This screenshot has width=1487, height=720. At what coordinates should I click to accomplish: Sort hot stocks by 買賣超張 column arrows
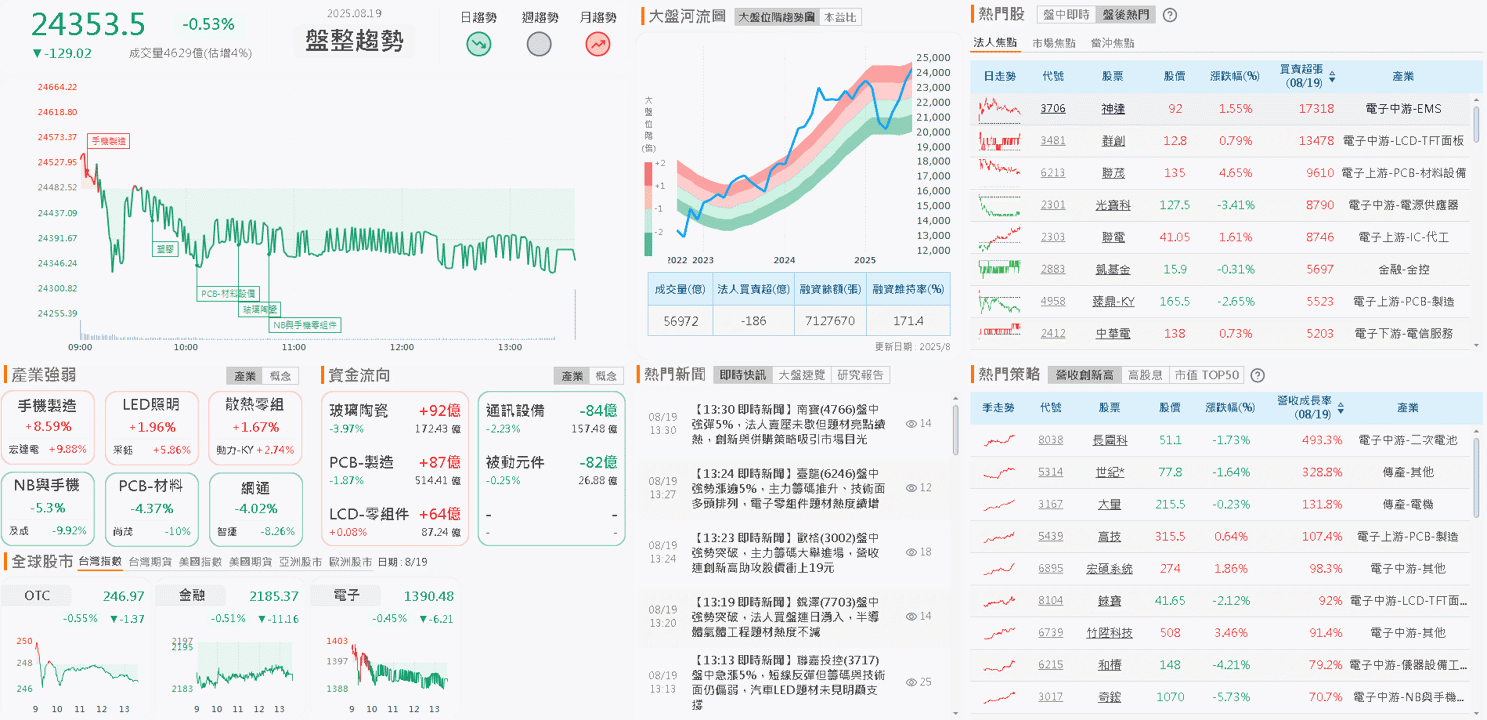[1332, 76]
